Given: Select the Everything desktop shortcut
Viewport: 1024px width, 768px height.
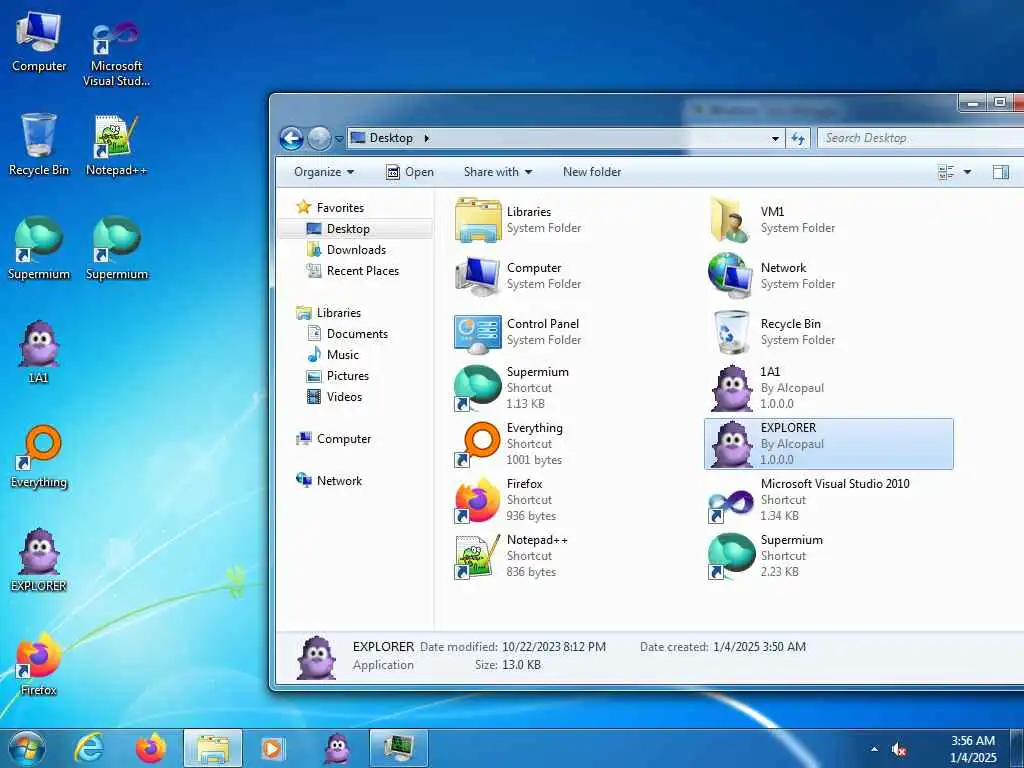Looking at the screenshot, I should [39, 456].
